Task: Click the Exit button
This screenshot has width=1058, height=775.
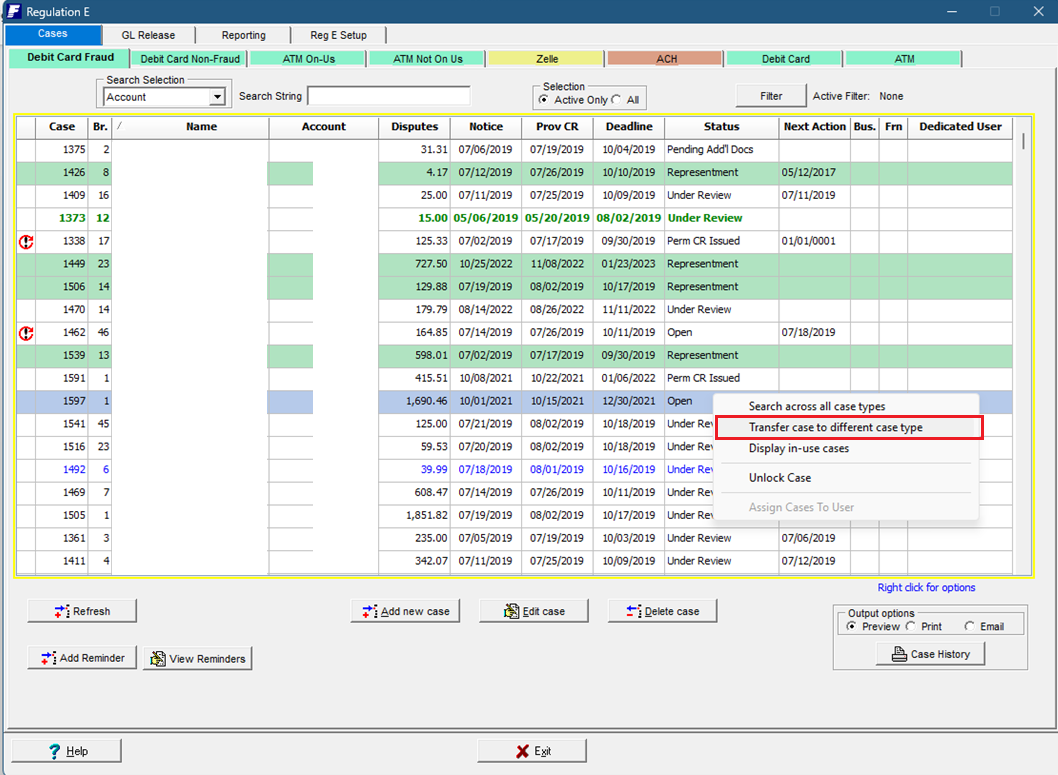Action: (x=532, y=751)
